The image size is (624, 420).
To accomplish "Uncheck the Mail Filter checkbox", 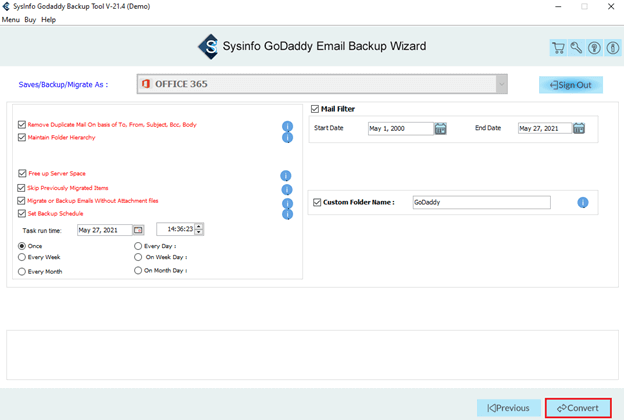I will 315,109.
